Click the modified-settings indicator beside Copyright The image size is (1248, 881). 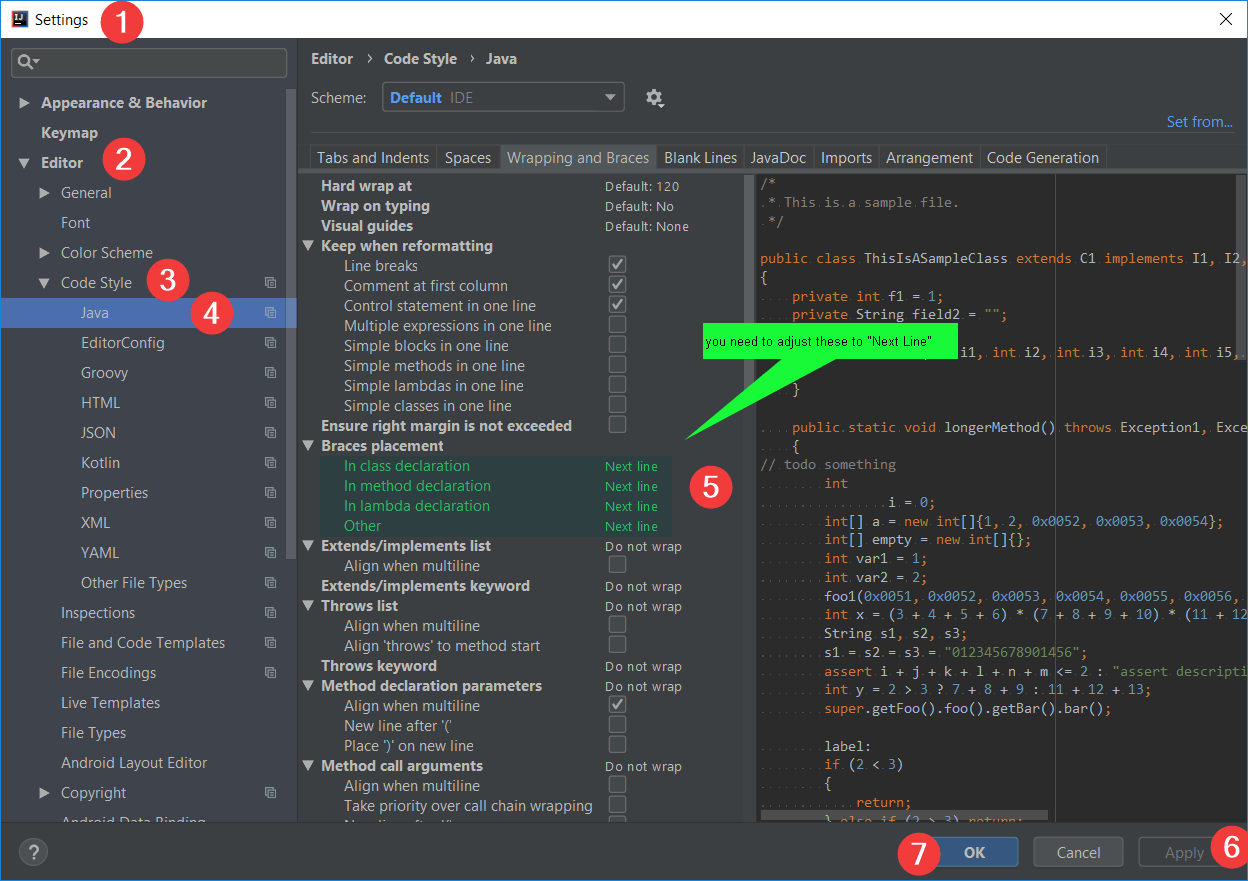point(270,792)
